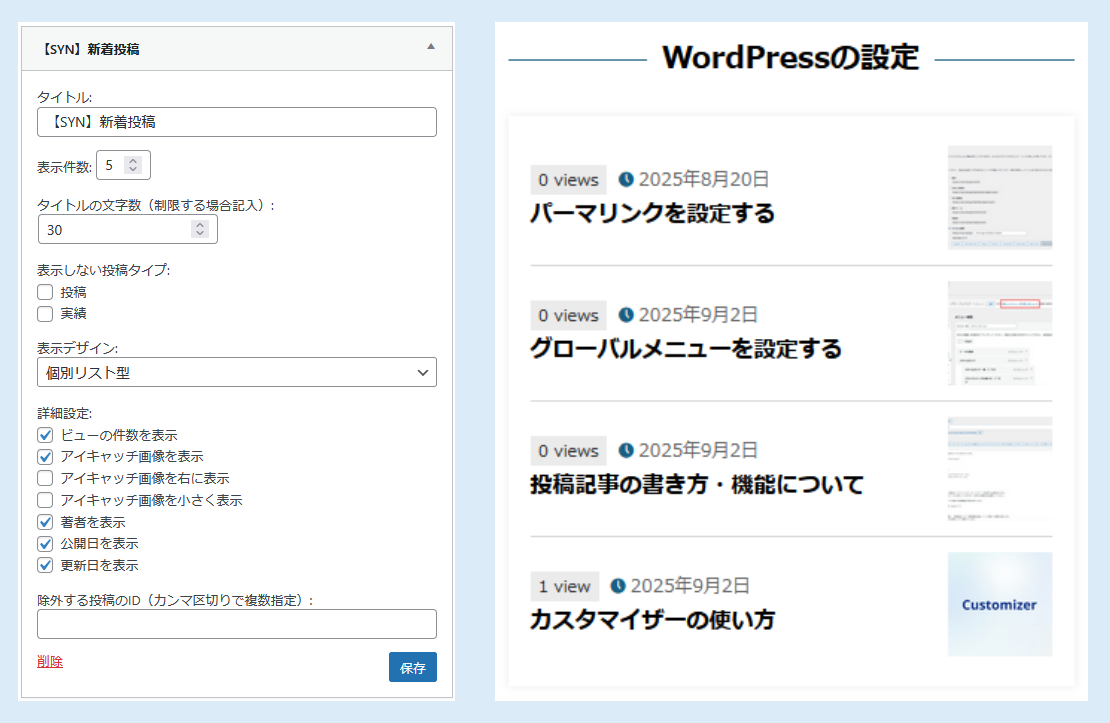The image size is (1110, 723).
Task: Click the 1 view badge on カスタマイザーの使い方
Action: coord(564,586)
